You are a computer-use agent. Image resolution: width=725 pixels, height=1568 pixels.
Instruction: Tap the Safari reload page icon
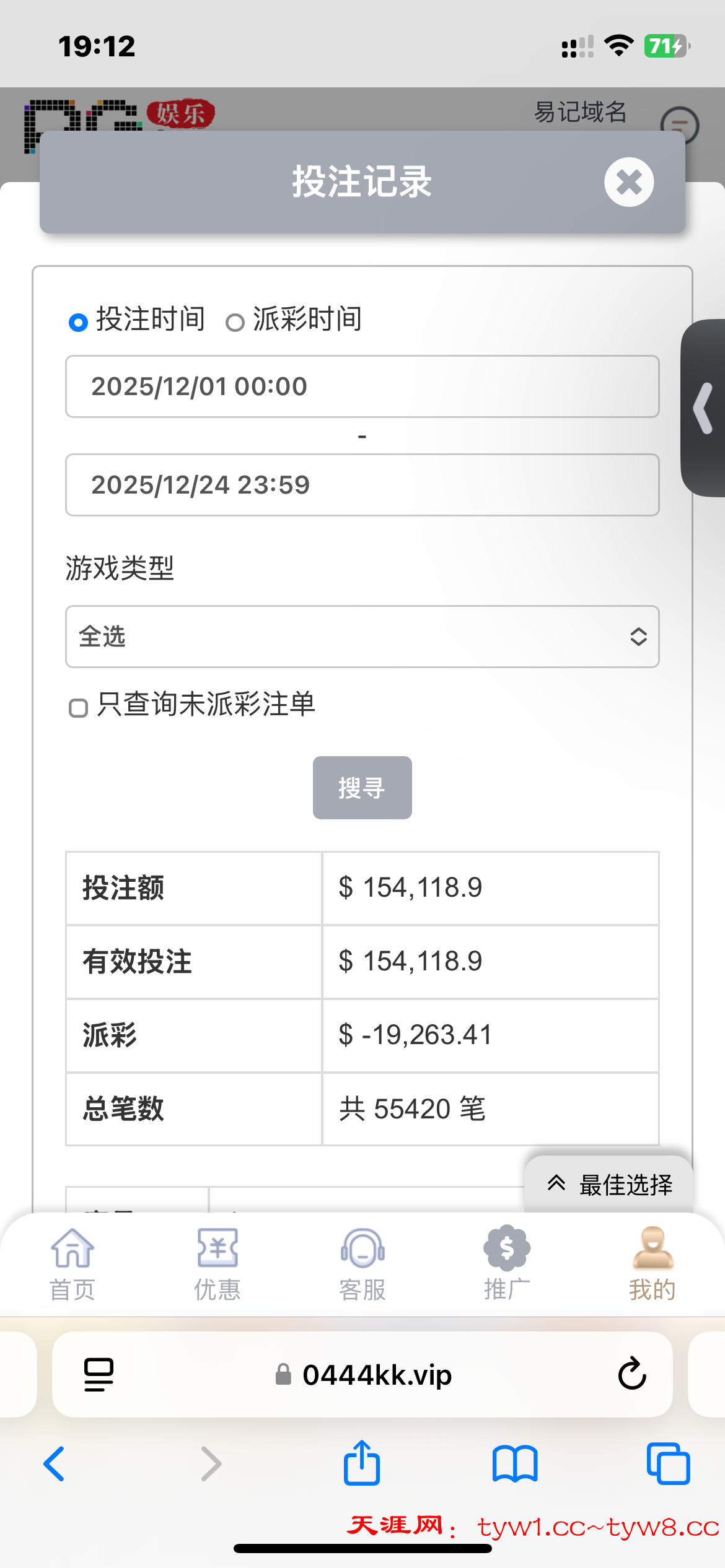pyautogui.click(x=631, y=1374)
